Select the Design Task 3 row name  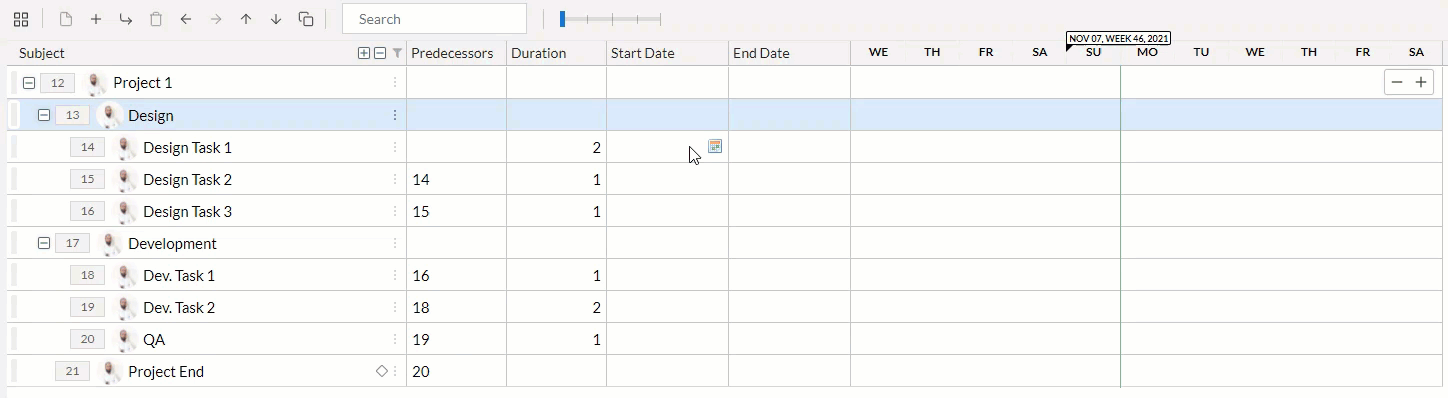pyautogui.click(x=187, y=211)
